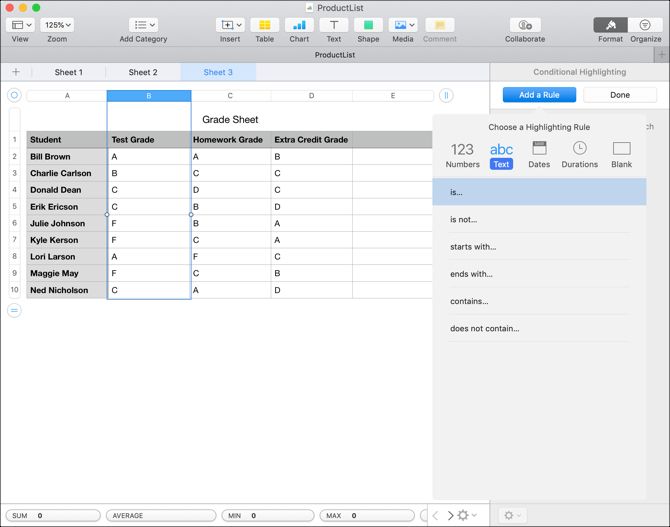Select the Durations rule type icon

click(x=579, y=149)
